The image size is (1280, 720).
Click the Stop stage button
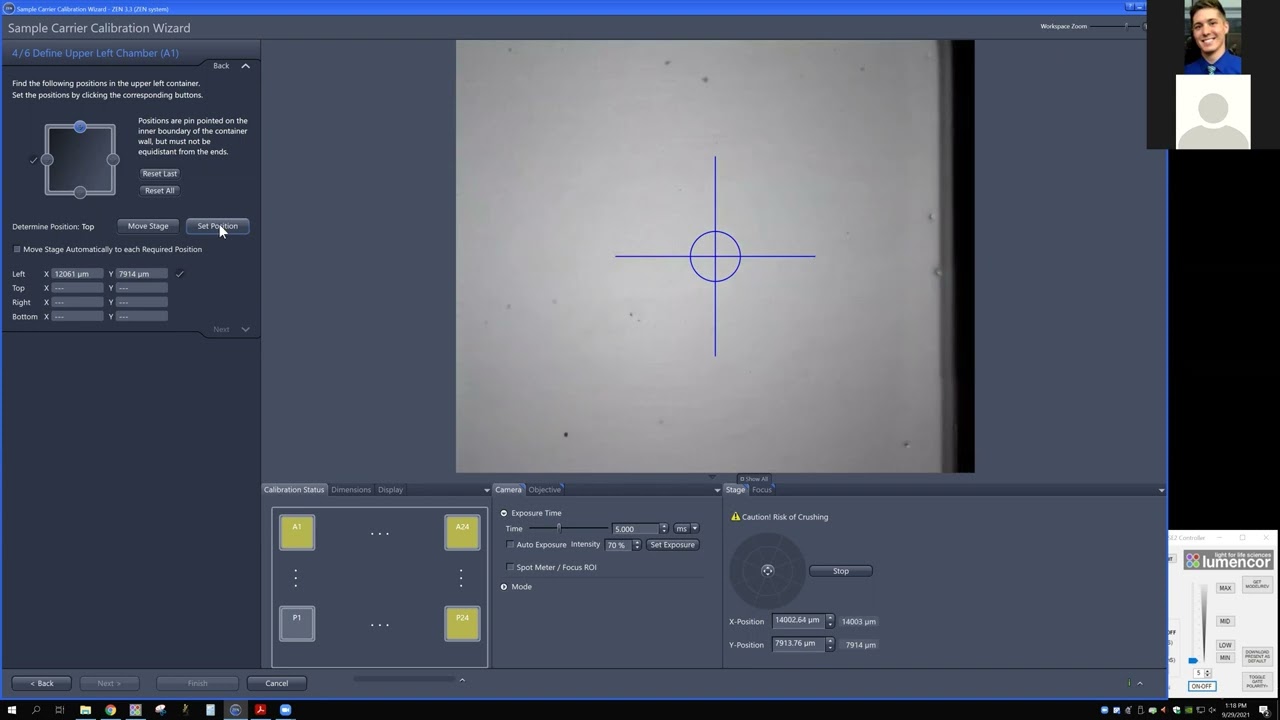(841, 571)
